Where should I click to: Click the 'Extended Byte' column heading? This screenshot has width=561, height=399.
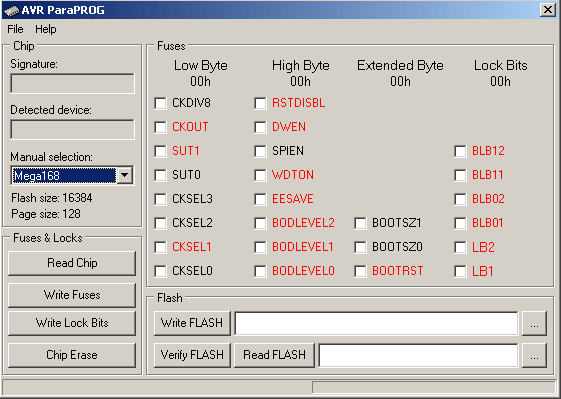[400, 65]
